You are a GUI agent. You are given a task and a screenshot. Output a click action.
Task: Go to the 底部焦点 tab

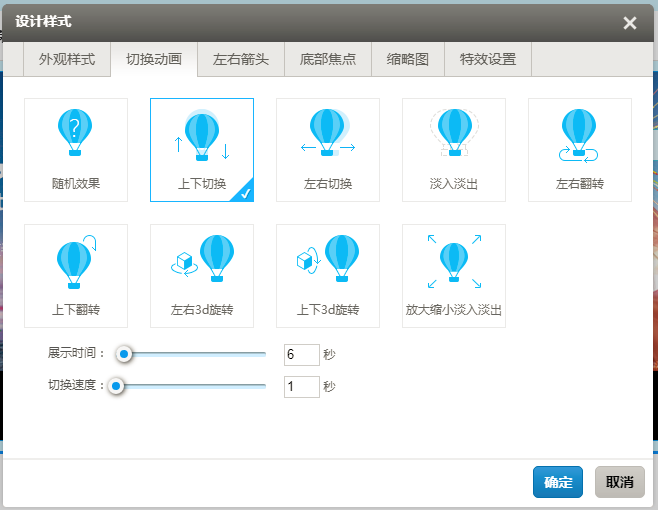click(328, 60)
